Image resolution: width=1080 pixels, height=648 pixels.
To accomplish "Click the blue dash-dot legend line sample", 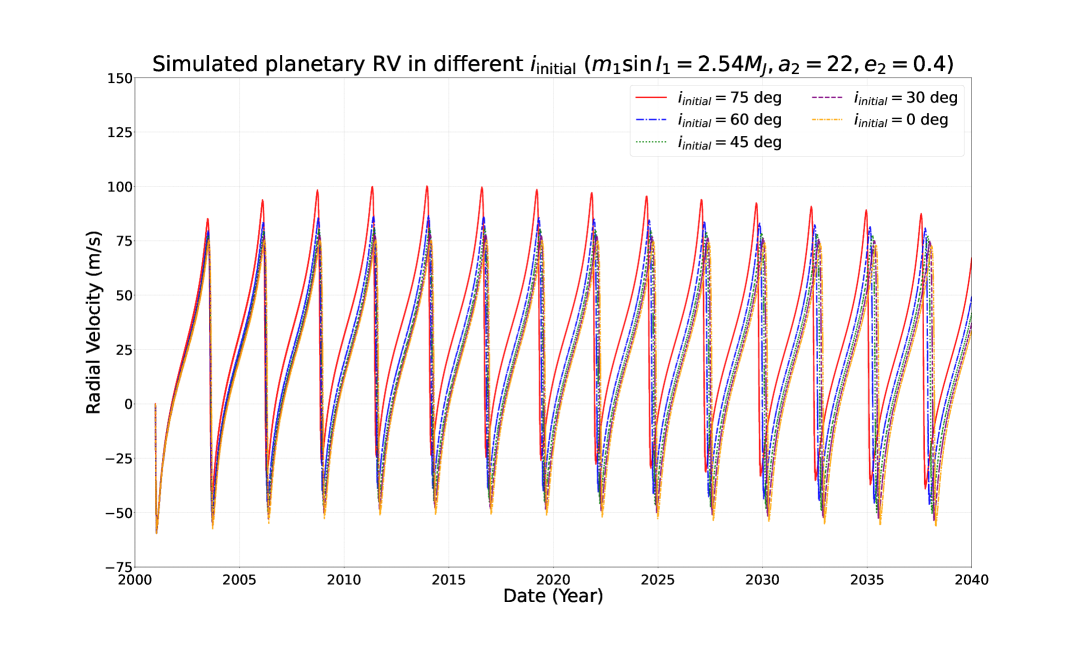I will point(651,120).
